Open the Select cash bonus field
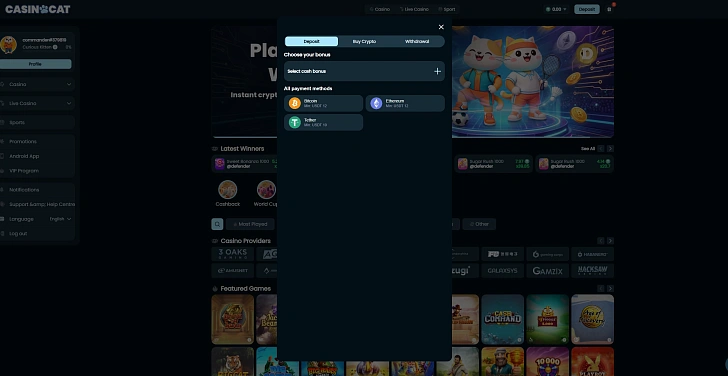Viewport: 728px width, 376px height. click(x=364, y=71)
